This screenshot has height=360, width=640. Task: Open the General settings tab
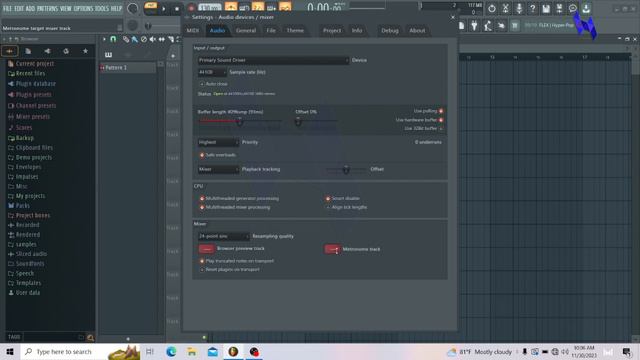246,31
